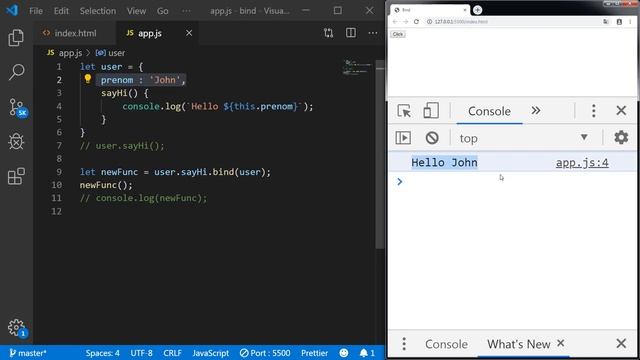
Task: Click the browser page Click button
Action: [x=398, y=34]
